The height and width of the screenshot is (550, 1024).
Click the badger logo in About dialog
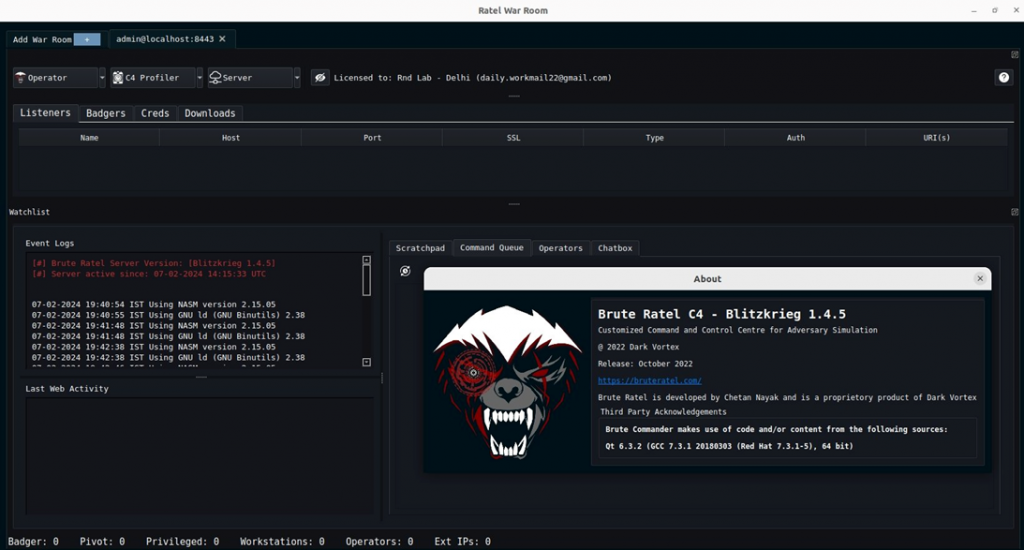click(x=508, y=381)
